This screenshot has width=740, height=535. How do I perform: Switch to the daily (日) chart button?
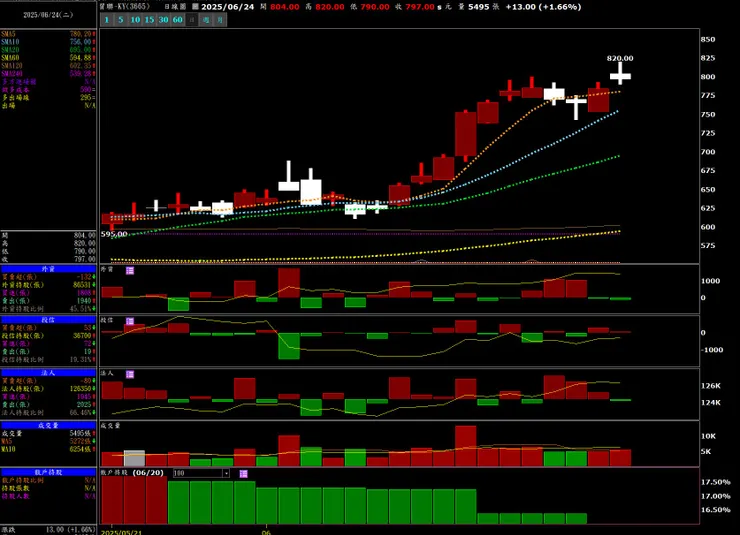(x=192, y=20)
